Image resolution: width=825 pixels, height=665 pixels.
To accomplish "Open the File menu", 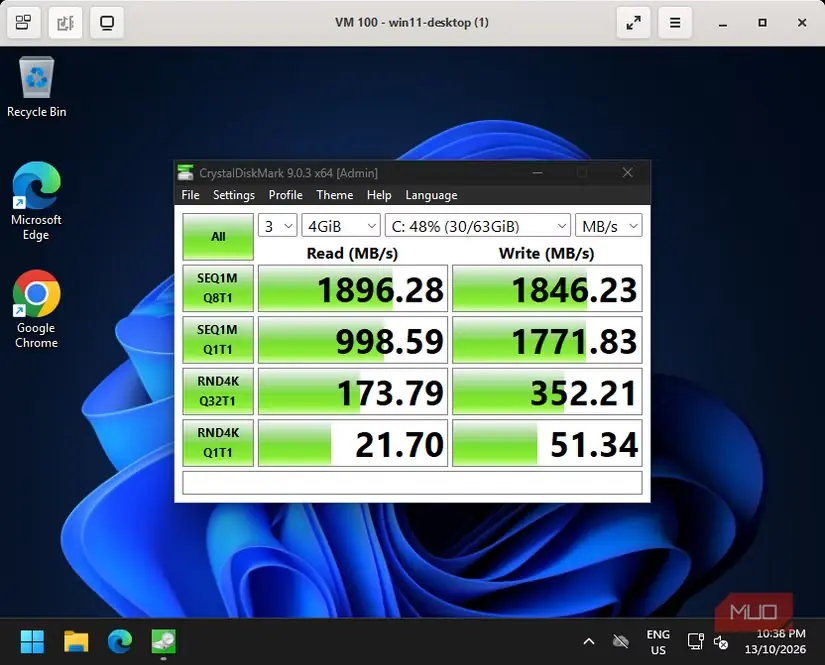I will [190, 195].
